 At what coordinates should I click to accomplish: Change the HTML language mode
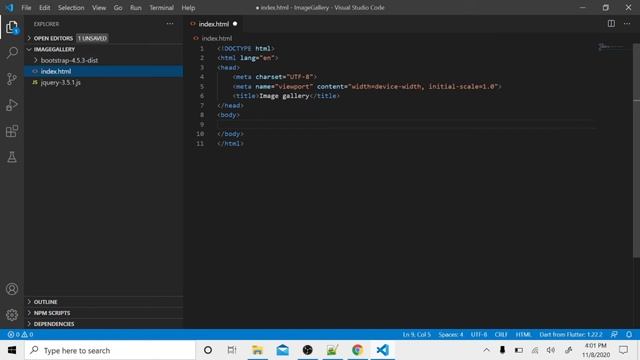(523, 334)
